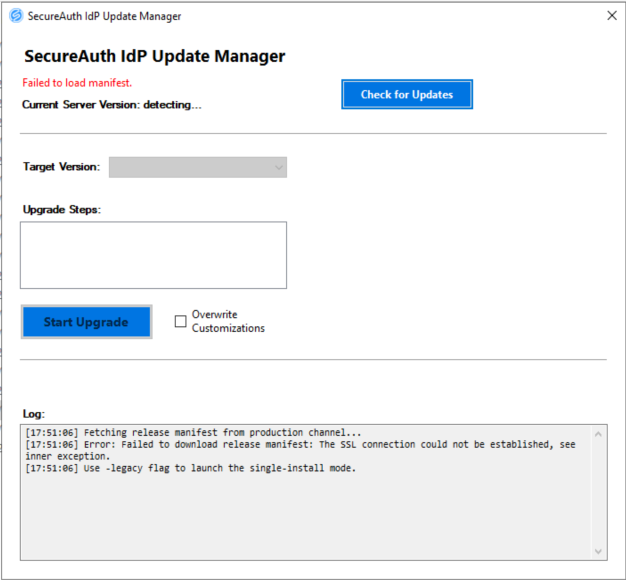626x580 pixels.
Task: Click the red 'Failed to load manifest.' message
Action: click(77, 83)
